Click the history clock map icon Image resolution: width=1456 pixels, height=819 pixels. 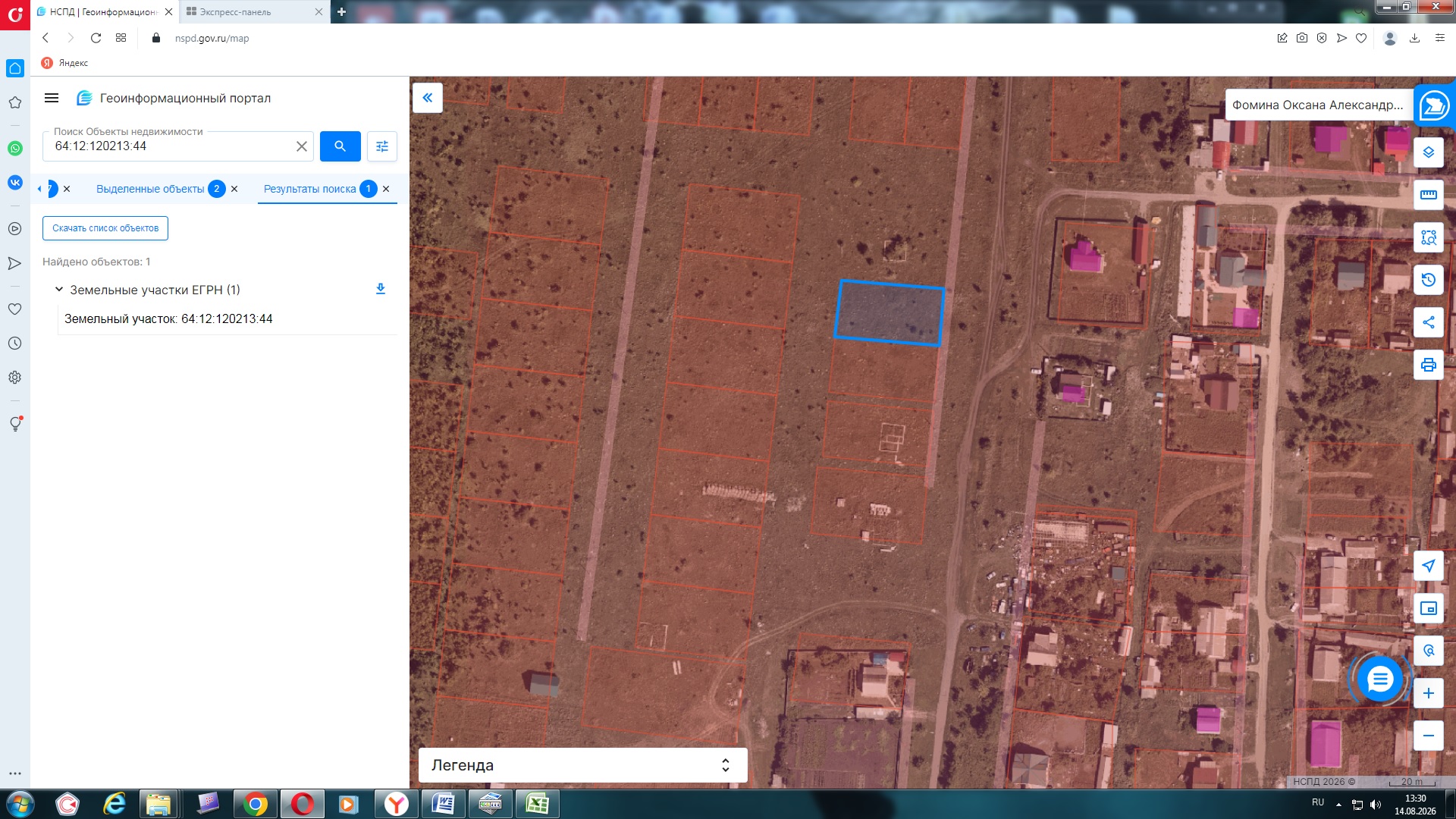[1428, 280]
